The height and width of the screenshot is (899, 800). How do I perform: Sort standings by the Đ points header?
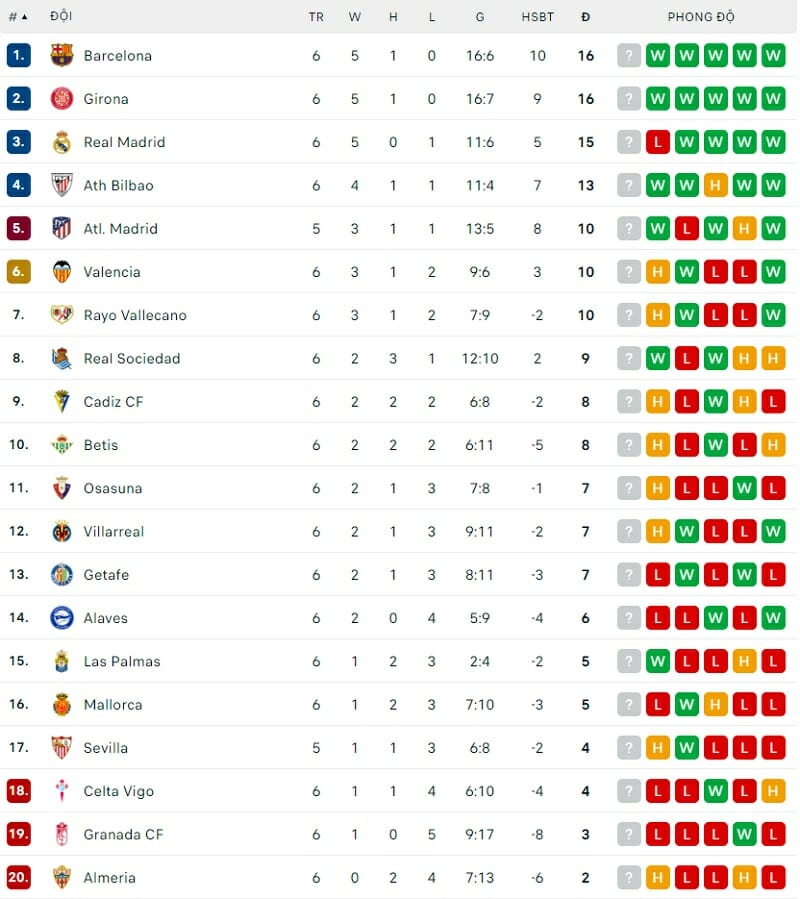pyautogui.click(x=585, y=17)
